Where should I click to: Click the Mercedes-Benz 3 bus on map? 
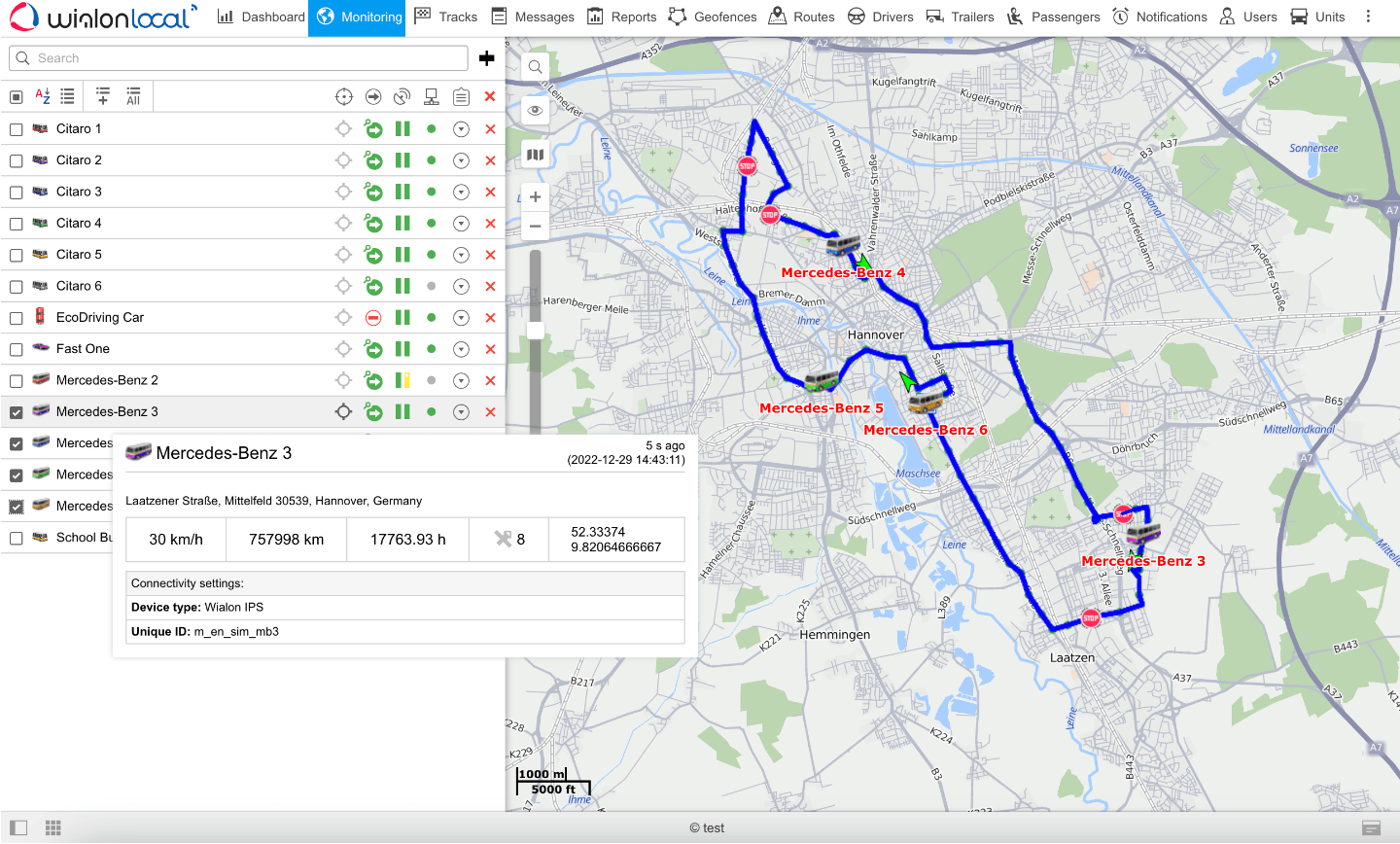tap(1143, 534)
